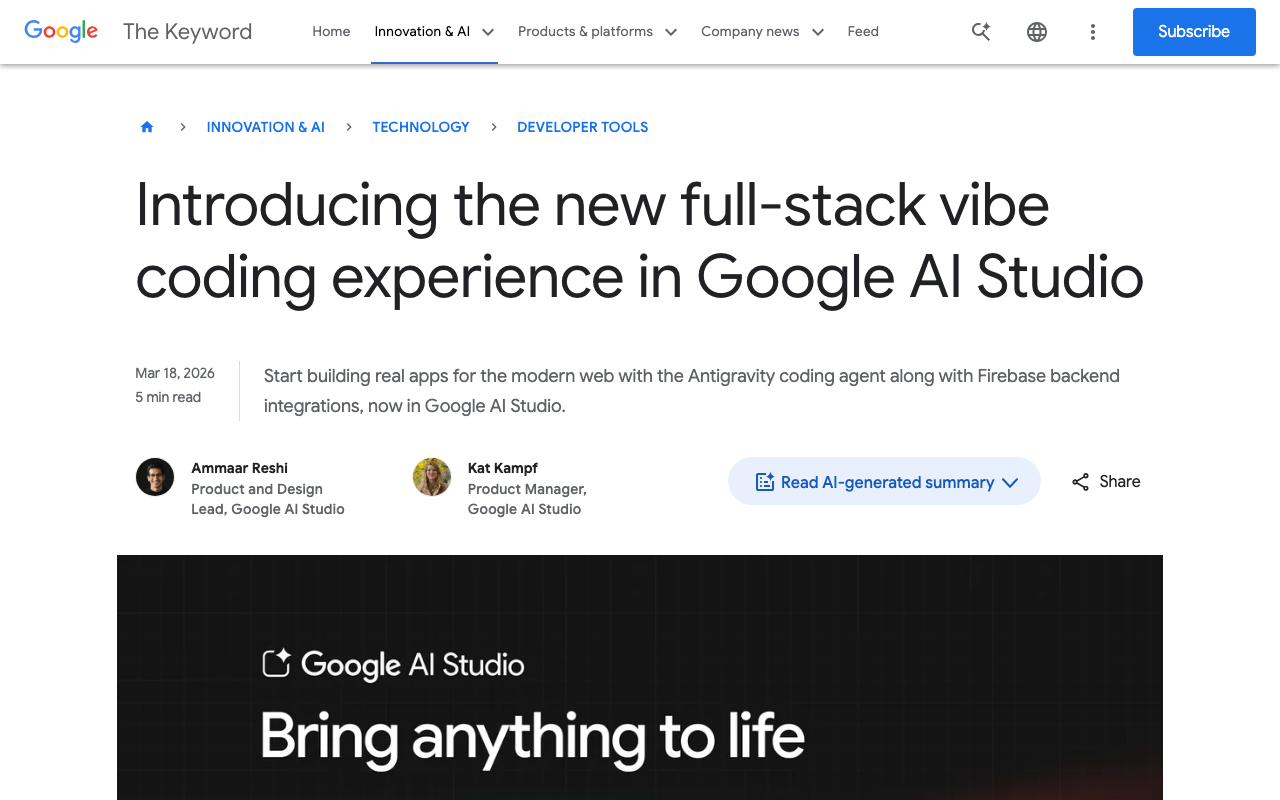Click the blue Subscribe button
Screen dimensions: 1280x800
pyautogui.click(x=1194, y=32)
